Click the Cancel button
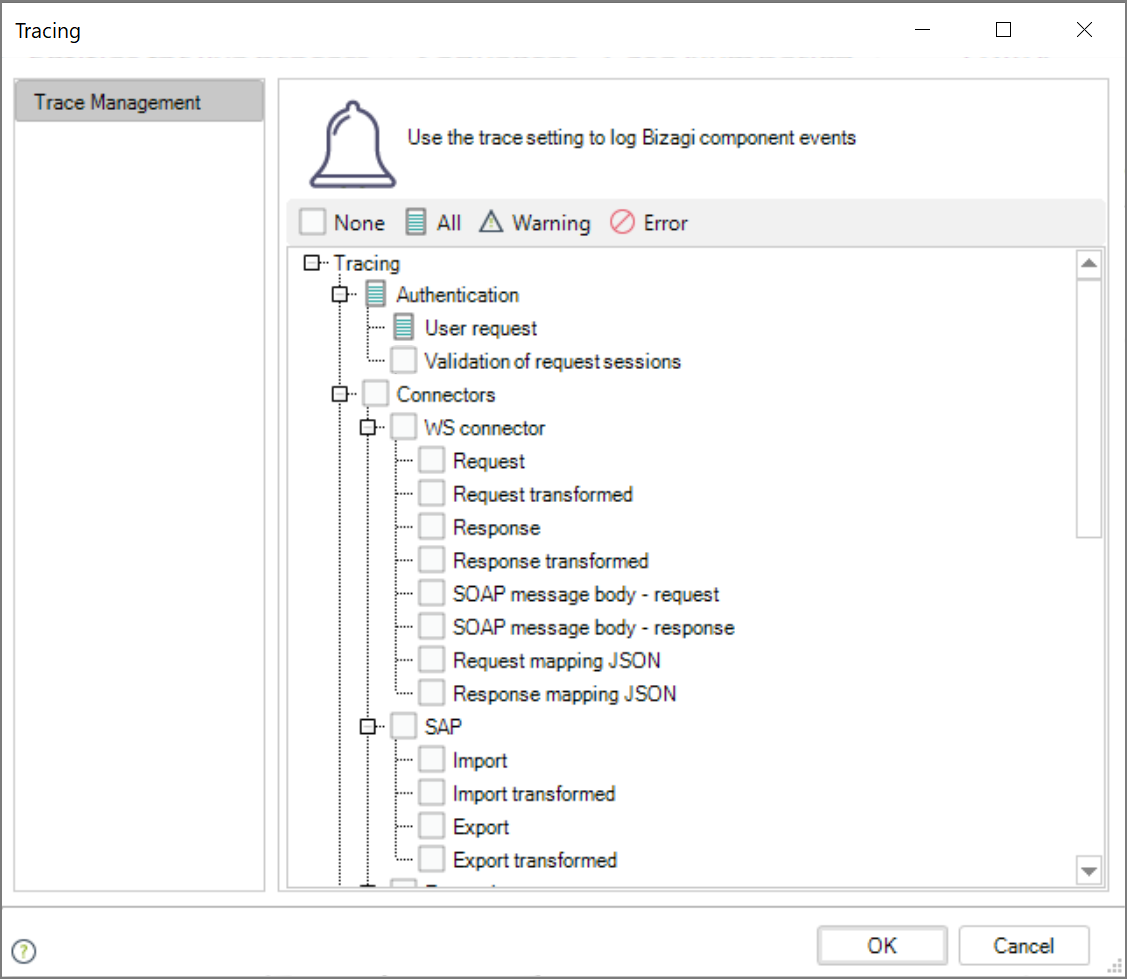The width and height of the screenshot is (1127, 979). coord(1024,945)
